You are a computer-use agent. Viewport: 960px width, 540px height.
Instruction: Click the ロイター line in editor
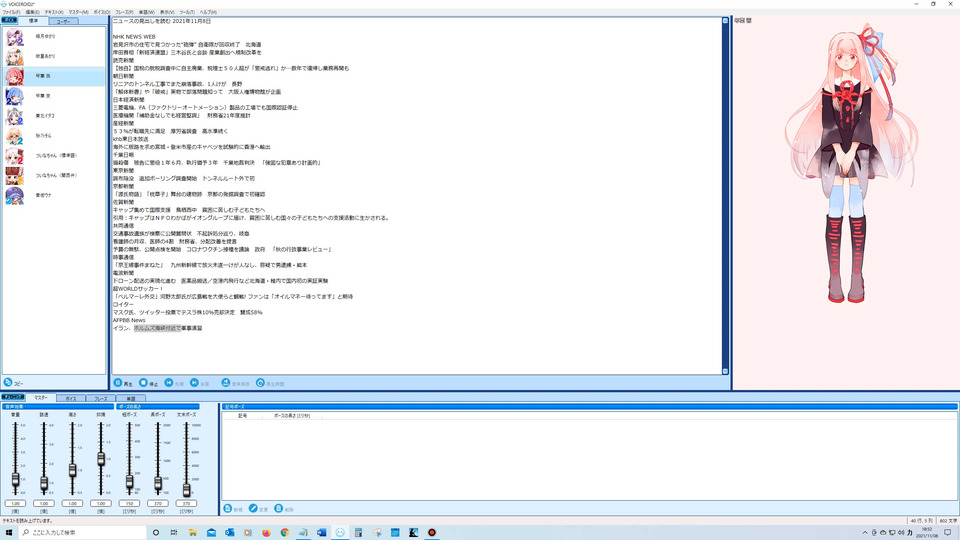(x=123, y=304)
